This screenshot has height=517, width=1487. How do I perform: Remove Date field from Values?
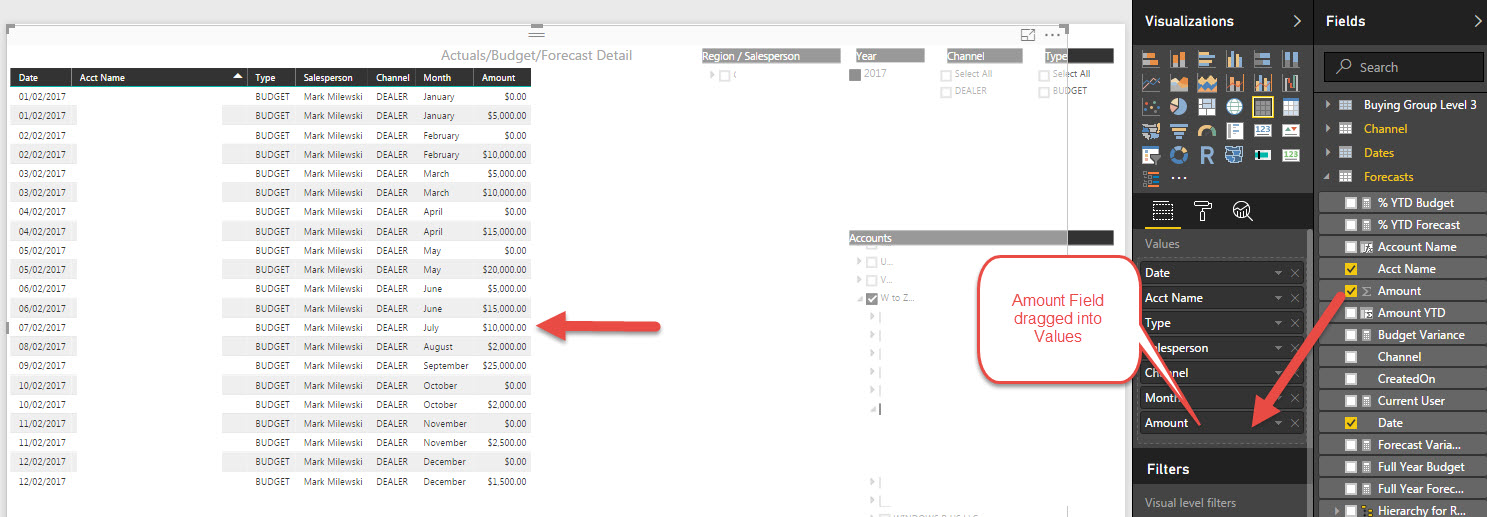point(1295,273)
